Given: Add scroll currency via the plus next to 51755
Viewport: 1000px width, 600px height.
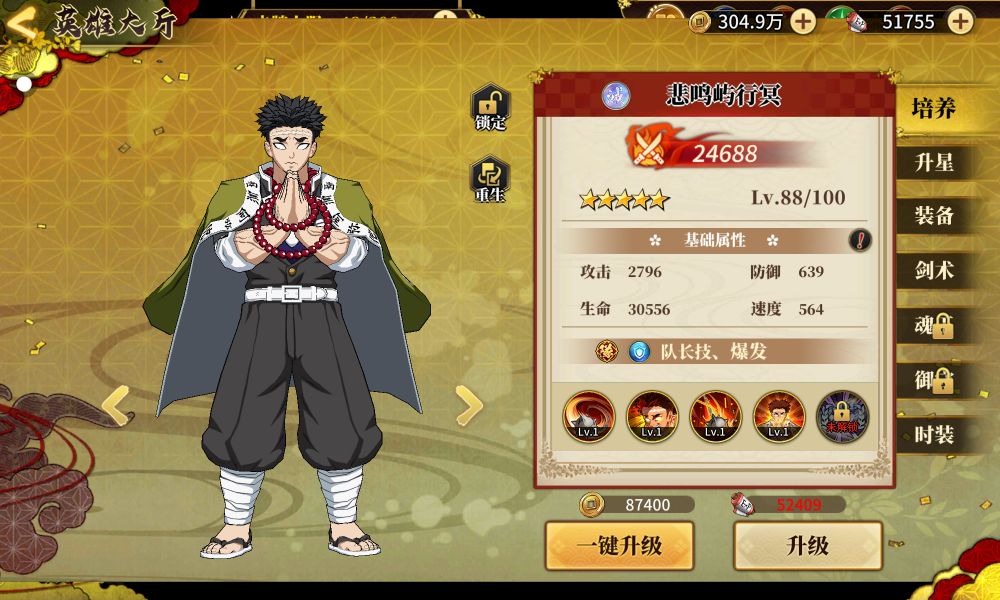Looking at the screenshot, I should click(960, 22).
